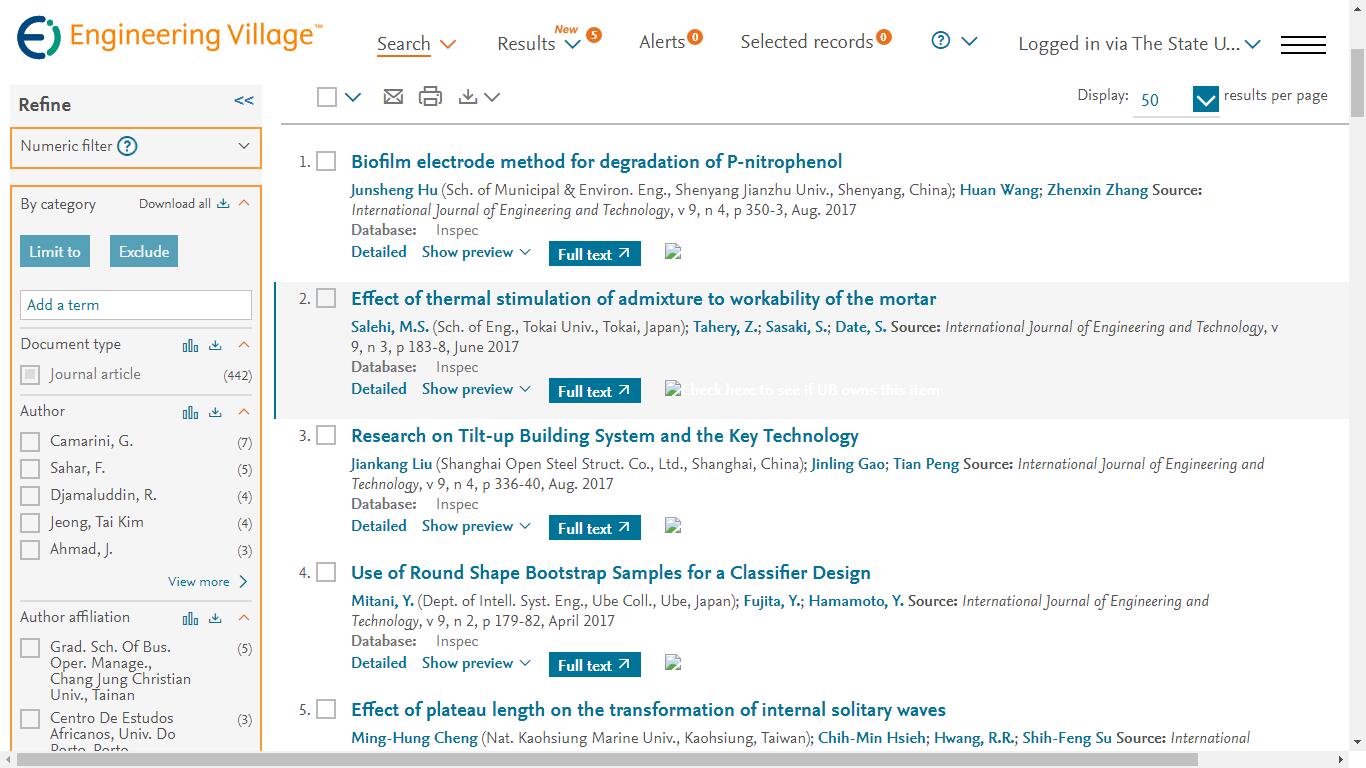Open the hamburger menu icon

pyautogui.click(x=1302, y=44)
